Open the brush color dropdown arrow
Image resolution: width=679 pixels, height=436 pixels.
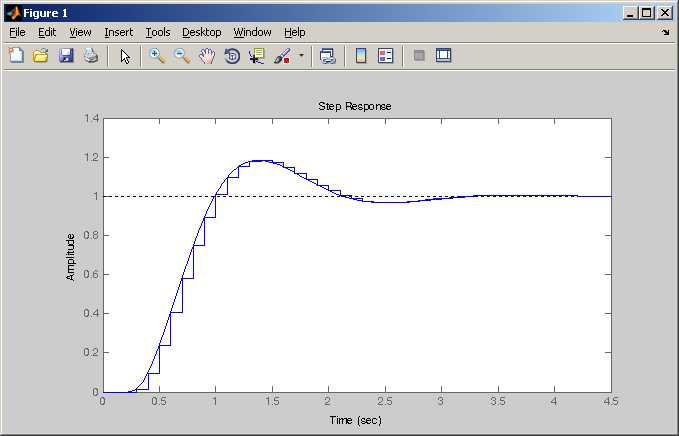[301, 55]
